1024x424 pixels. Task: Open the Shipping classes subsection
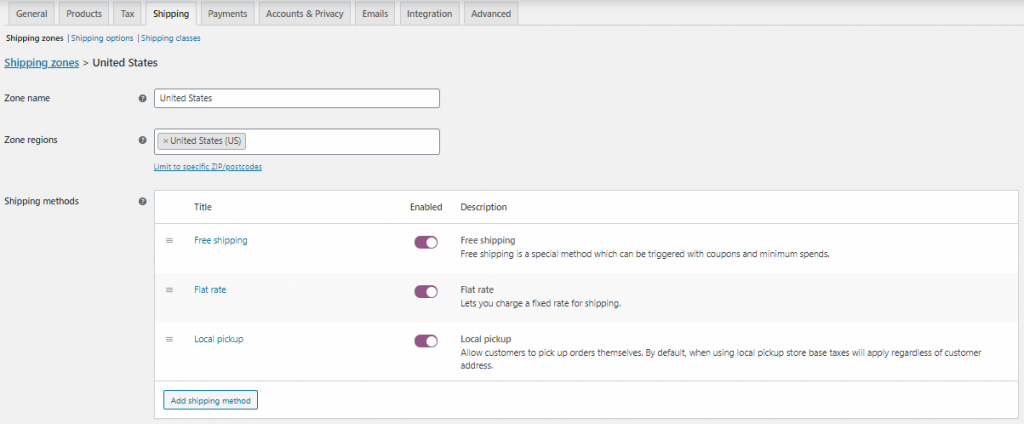click(x=170, y=38)
